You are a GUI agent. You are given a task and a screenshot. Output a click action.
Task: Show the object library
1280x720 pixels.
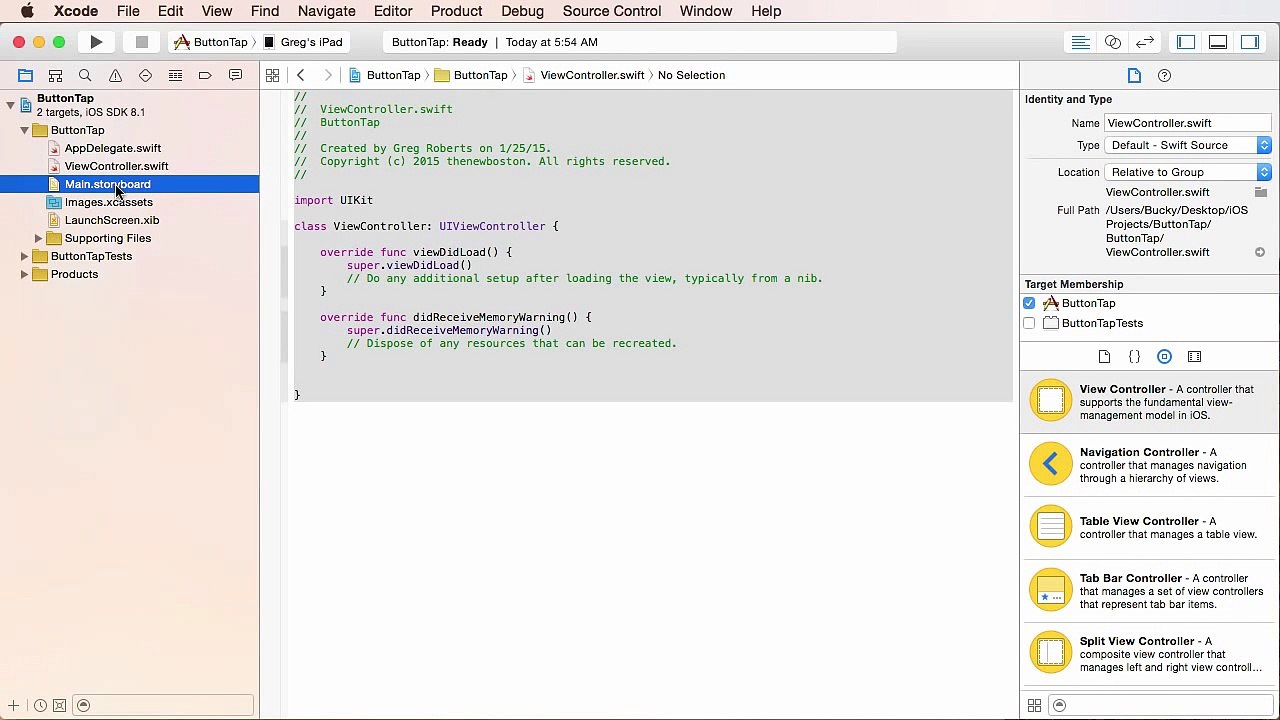(x=1164, y=356)
